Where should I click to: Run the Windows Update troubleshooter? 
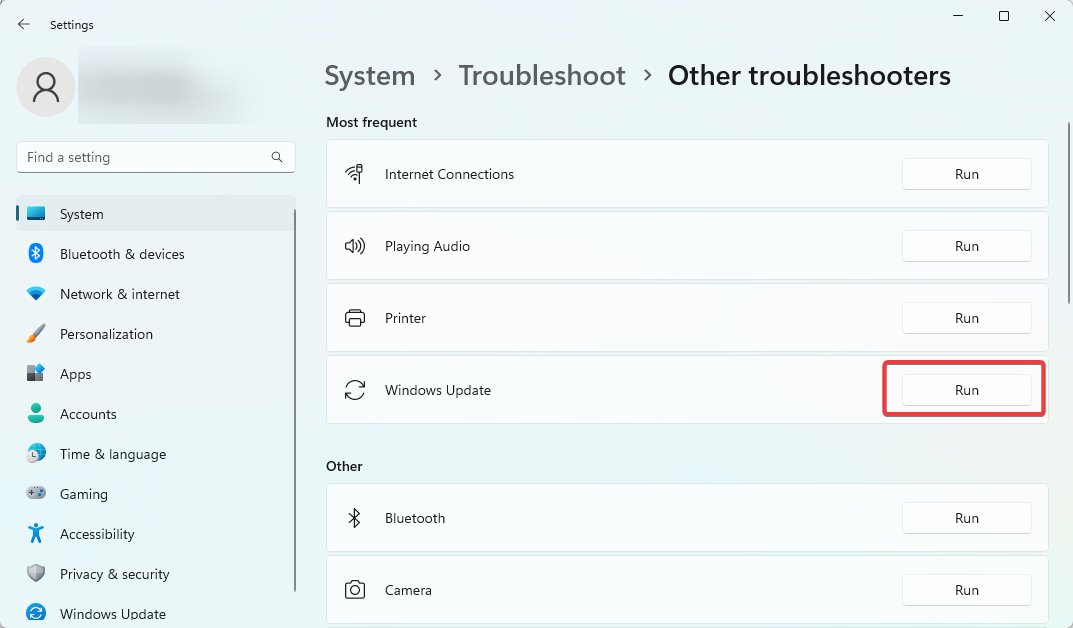(x=966, y=390)
